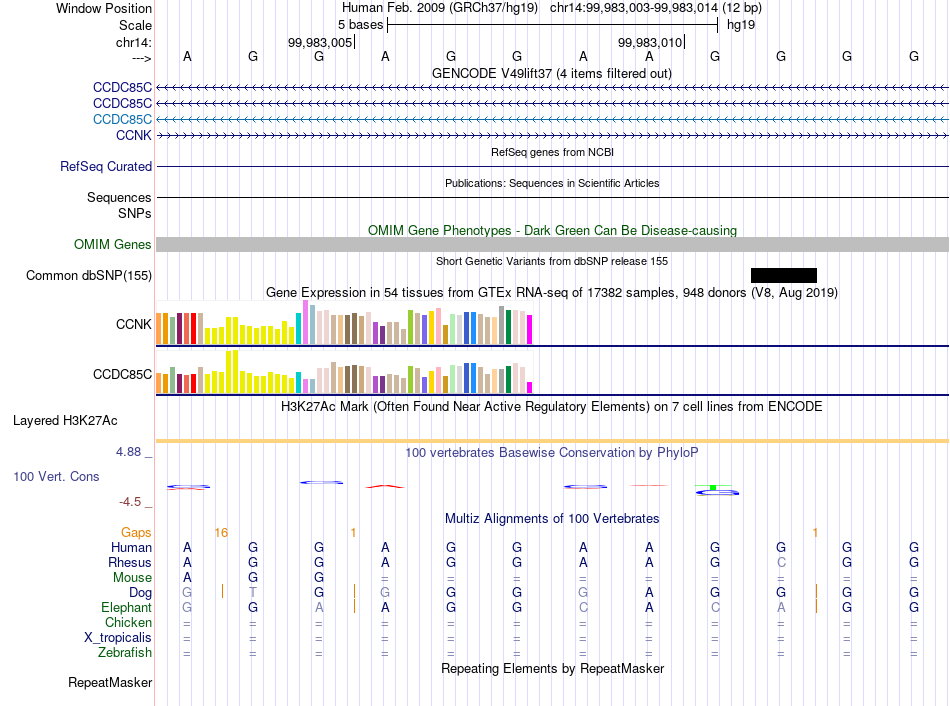Click the OMIM Genes label
This screenshot has height=706, width=950.
tap(113, 244)
